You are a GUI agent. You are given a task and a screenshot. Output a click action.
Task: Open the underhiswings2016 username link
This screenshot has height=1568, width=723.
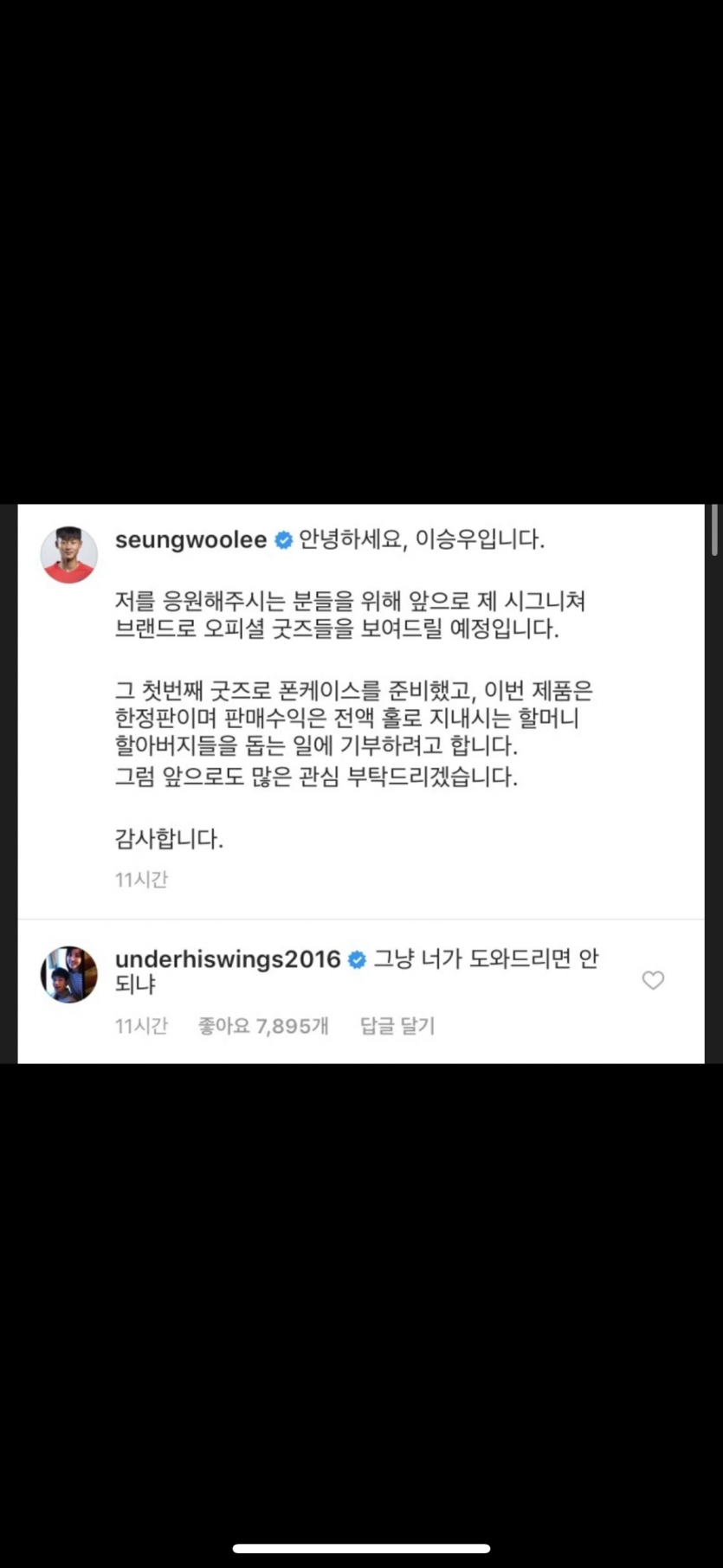[228, 959]
